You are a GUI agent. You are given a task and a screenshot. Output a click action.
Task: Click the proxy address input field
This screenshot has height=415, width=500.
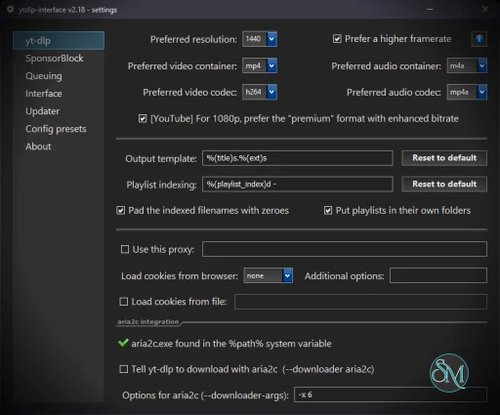click(x=344, y=249)
